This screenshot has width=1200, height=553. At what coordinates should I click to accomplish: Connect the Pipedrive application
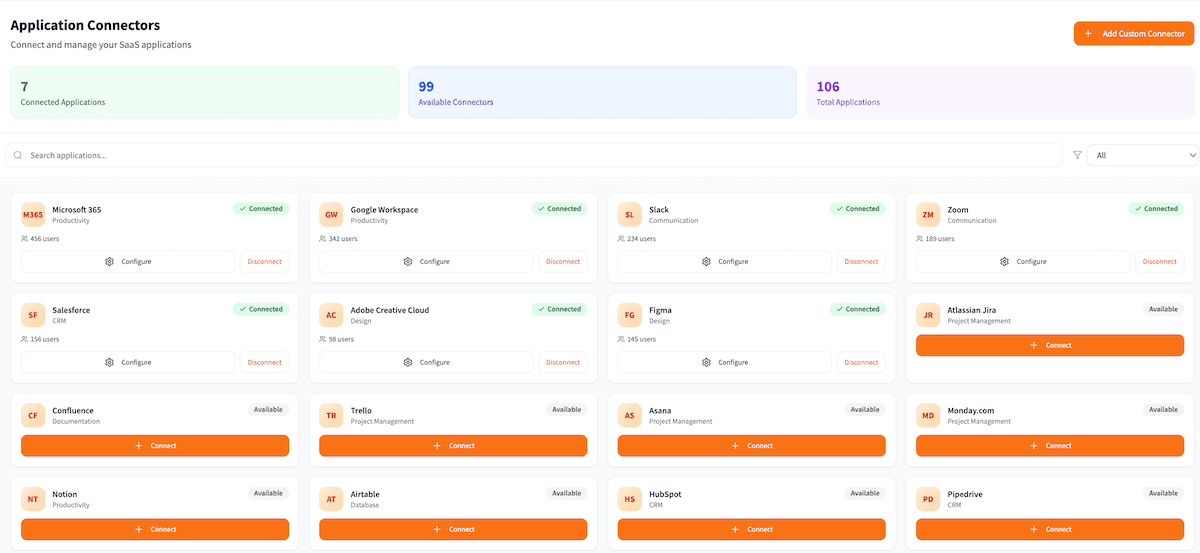click(1050, 529)
